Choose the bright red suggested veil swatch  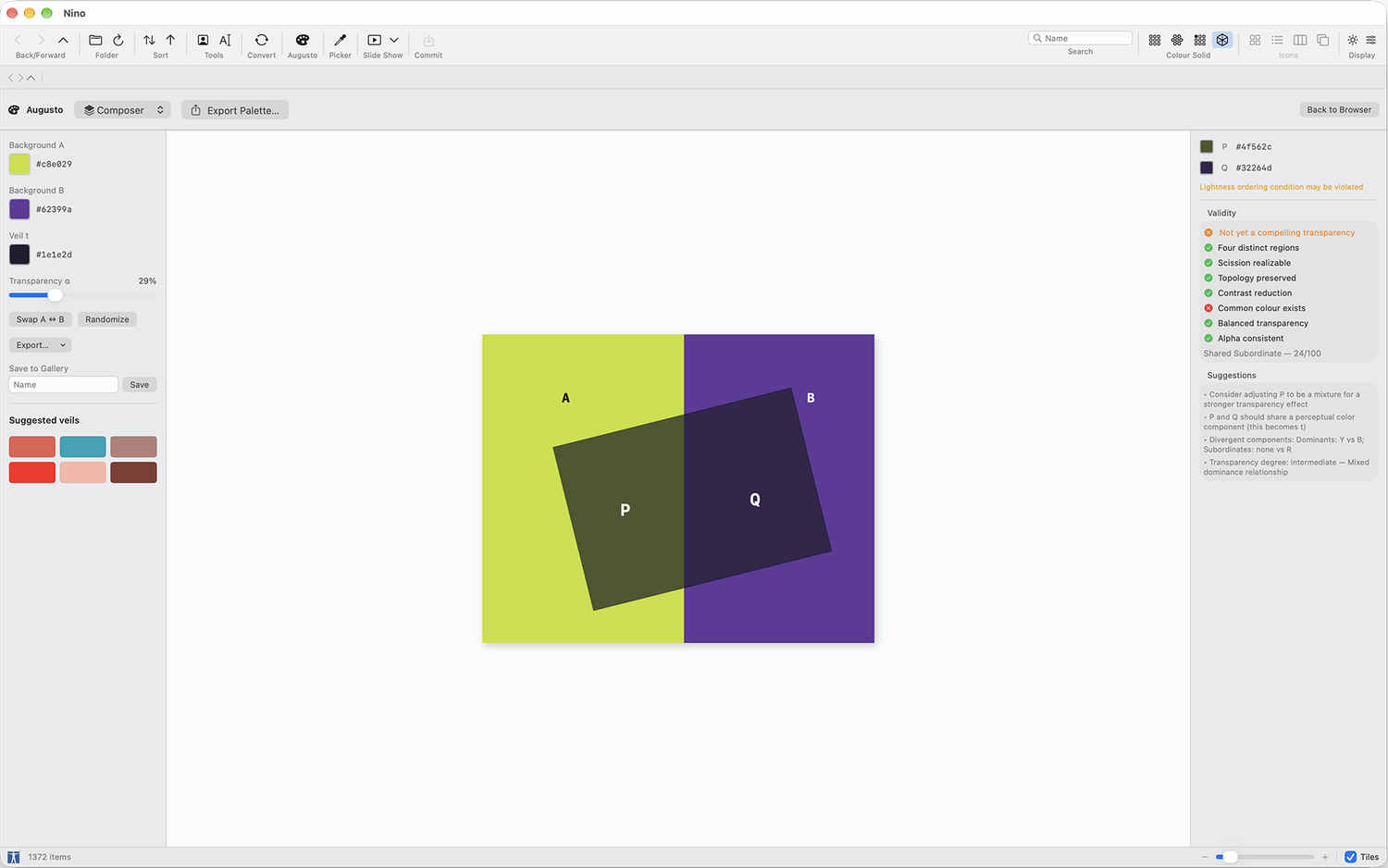tap(32, 473)
